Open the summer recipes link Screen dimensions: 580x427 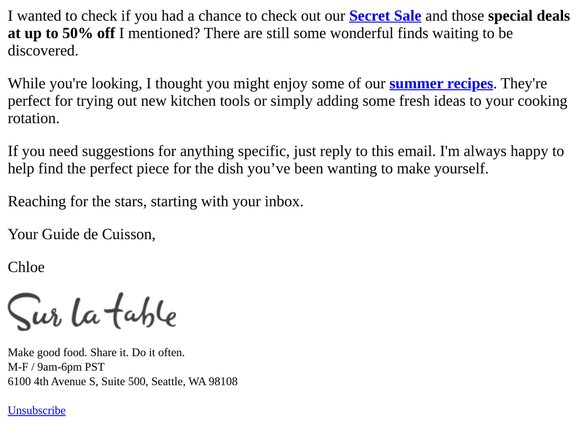tap(441, 84)
